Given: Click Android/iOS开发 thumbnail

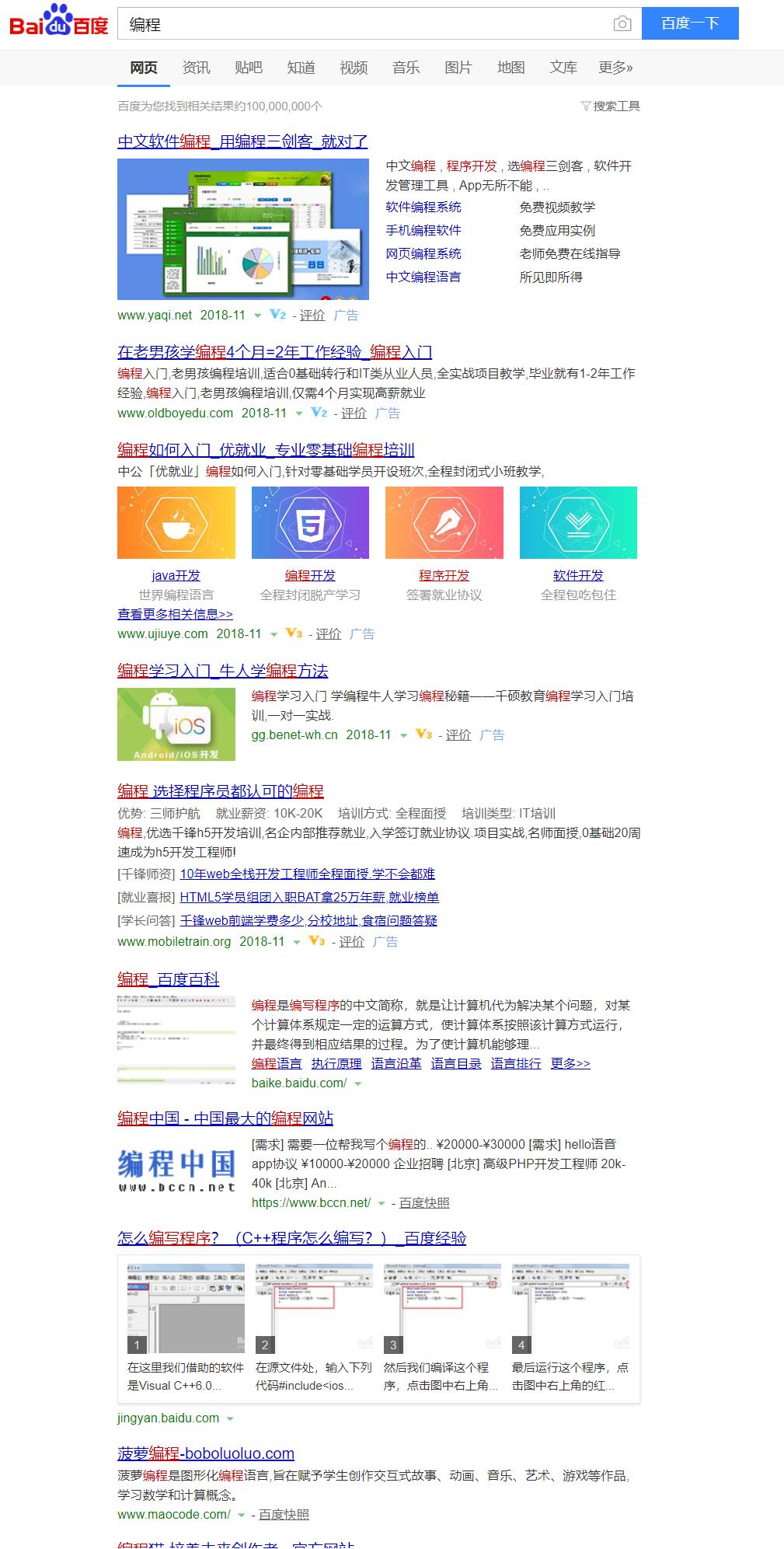Looking at the screenshot, I should (x=176, y=724).
